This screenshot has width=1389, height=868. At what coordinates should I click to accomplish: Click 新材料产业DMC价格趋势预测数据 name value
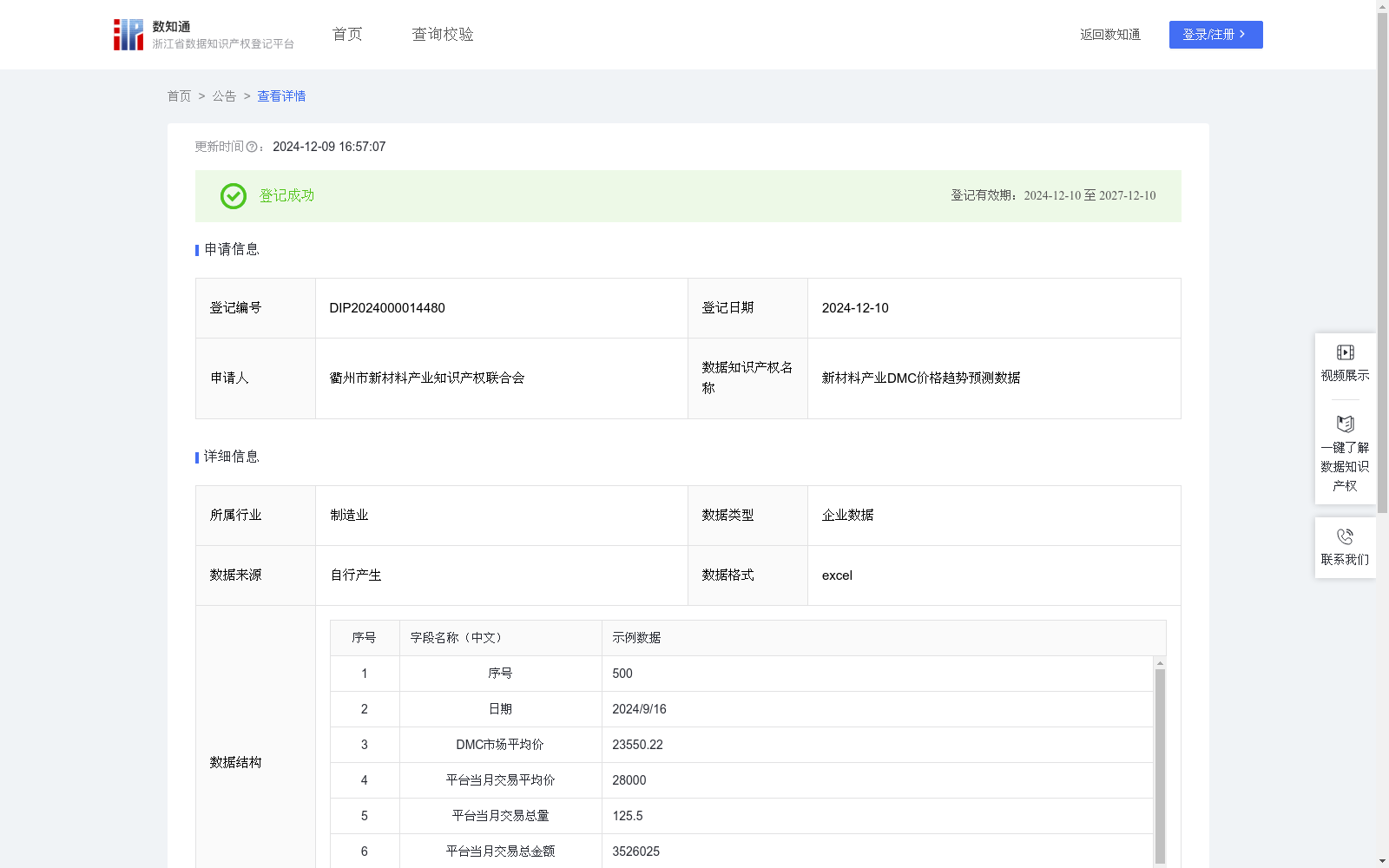point(921,378)
